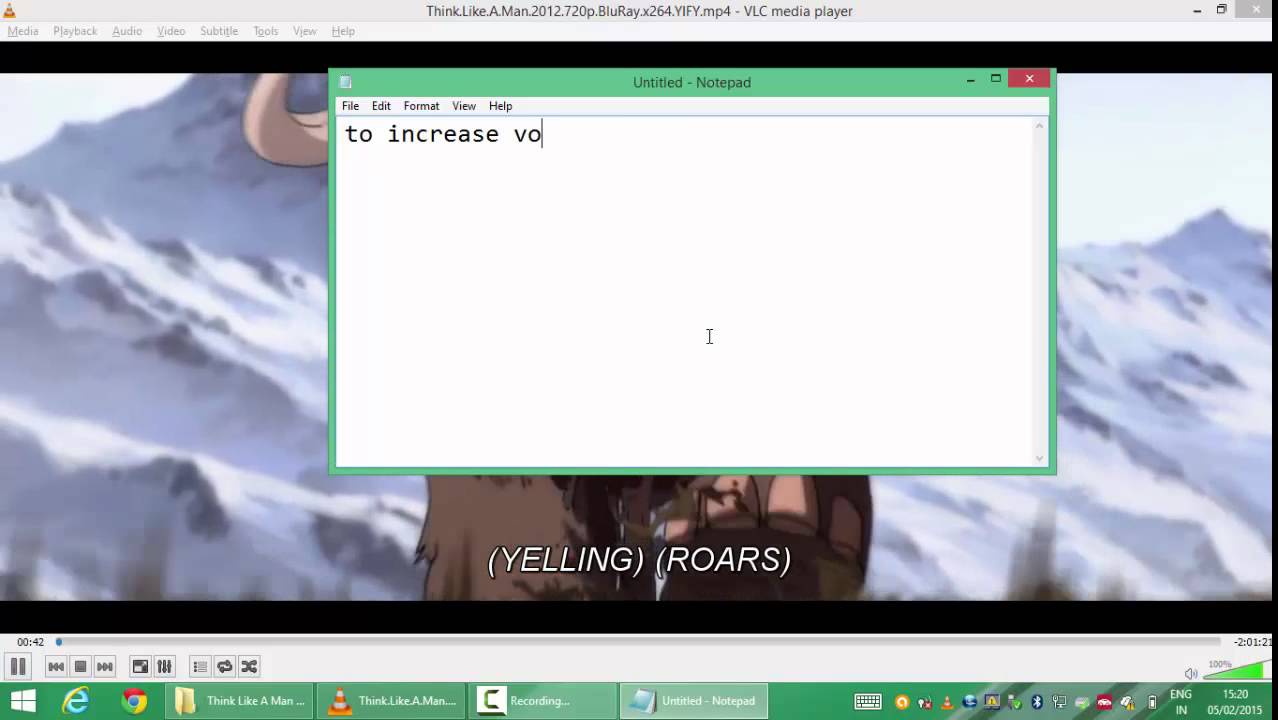Screen dimensions: 1278x720
Task: Open Notepad Format menu
Action: pos(421,106)
